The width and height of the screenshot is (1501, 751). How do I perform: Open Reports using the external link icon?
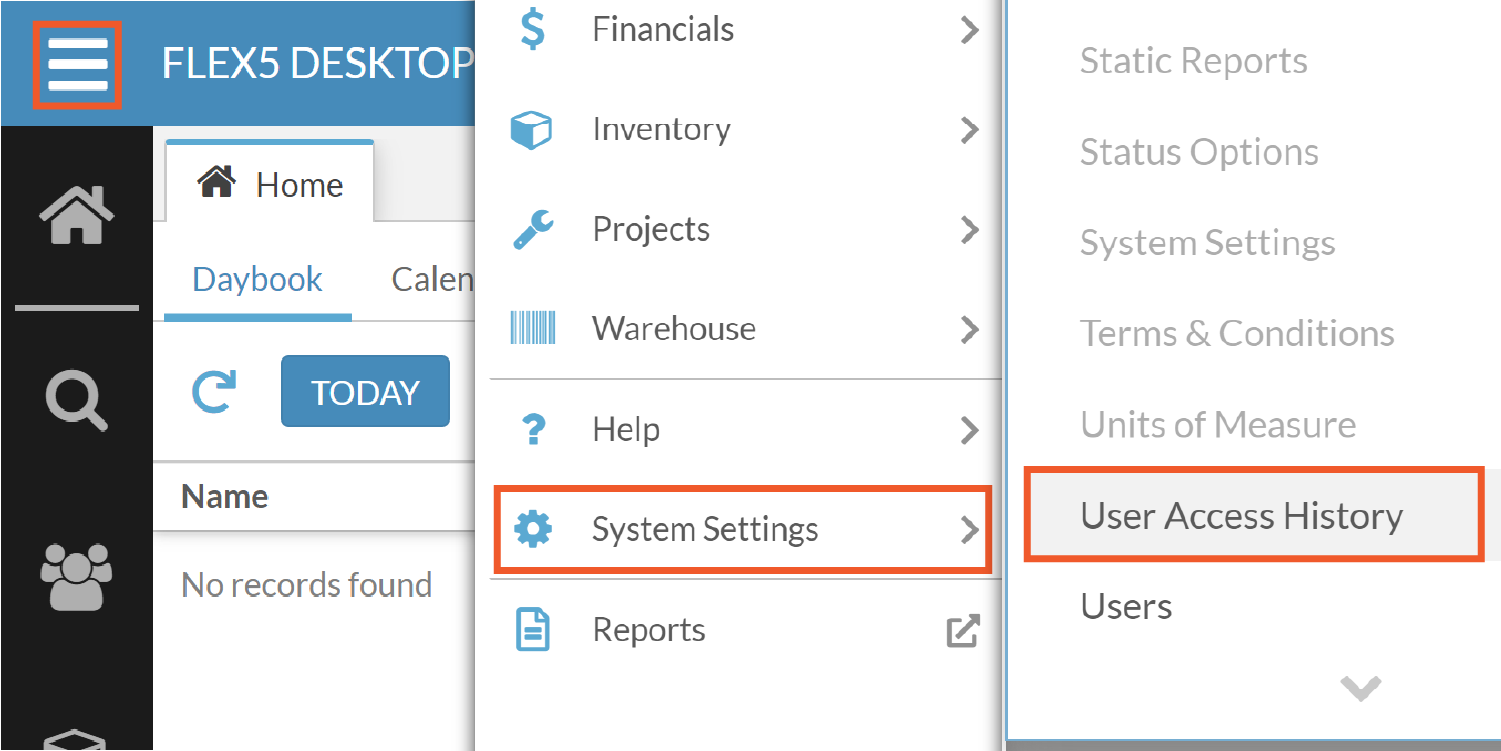(x=962, y=630)
